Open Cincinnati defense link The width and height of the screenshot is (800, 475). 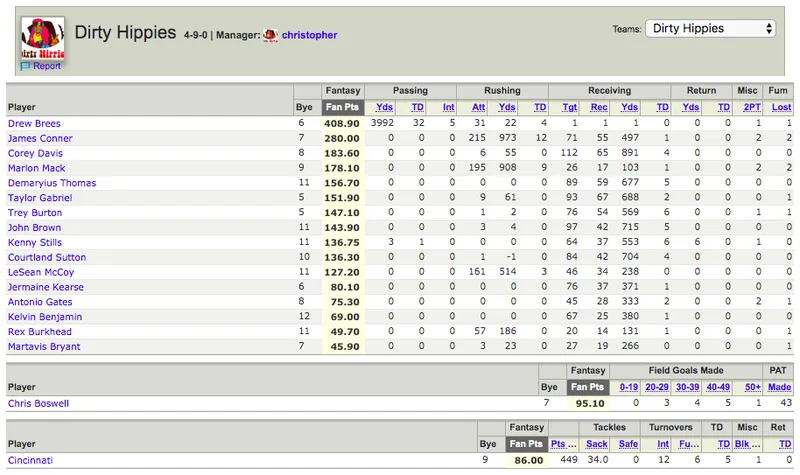(x=30, y=460)
